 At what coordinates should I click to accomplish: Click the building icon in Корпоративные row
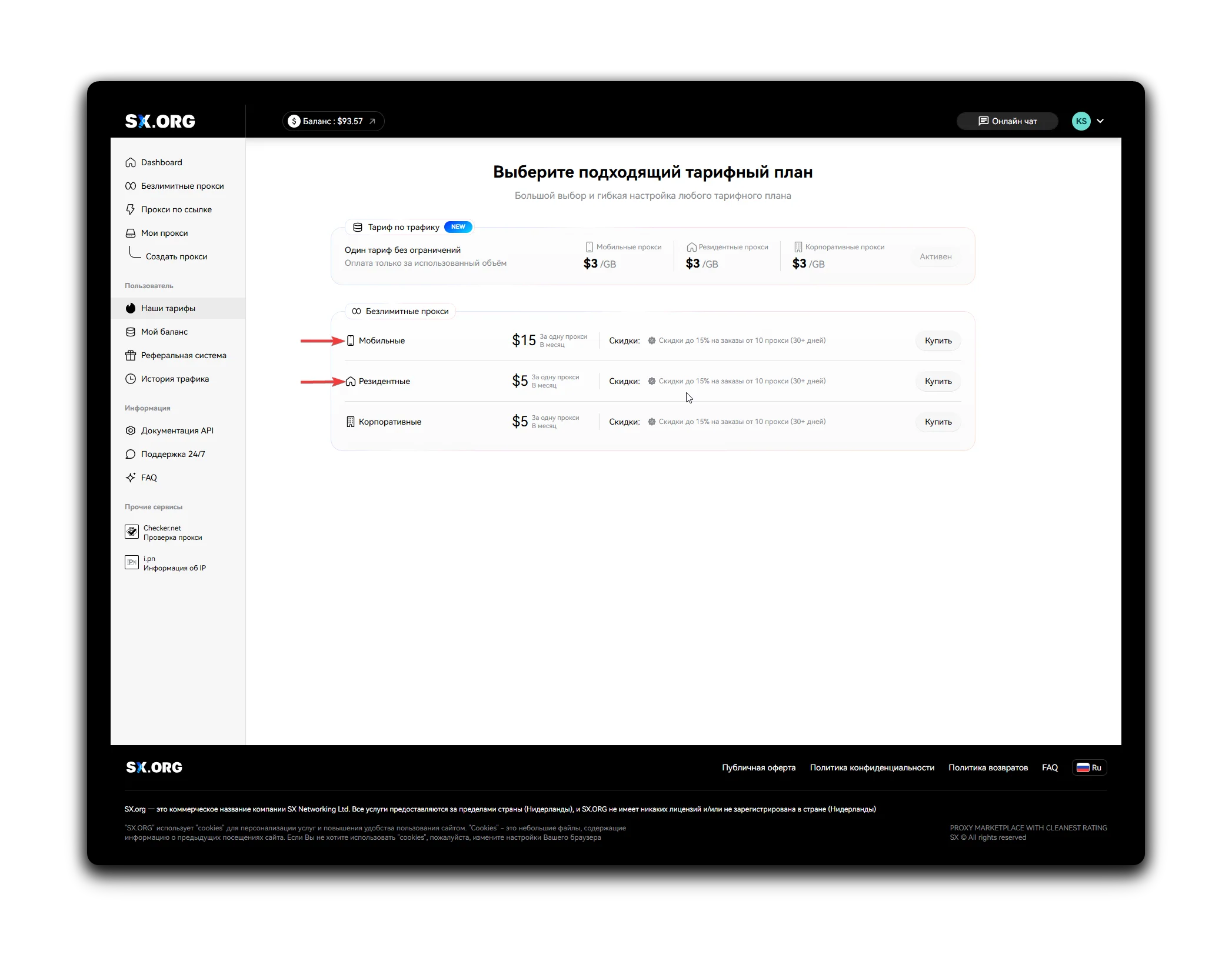pyautogui.click(x=351, y=422)
